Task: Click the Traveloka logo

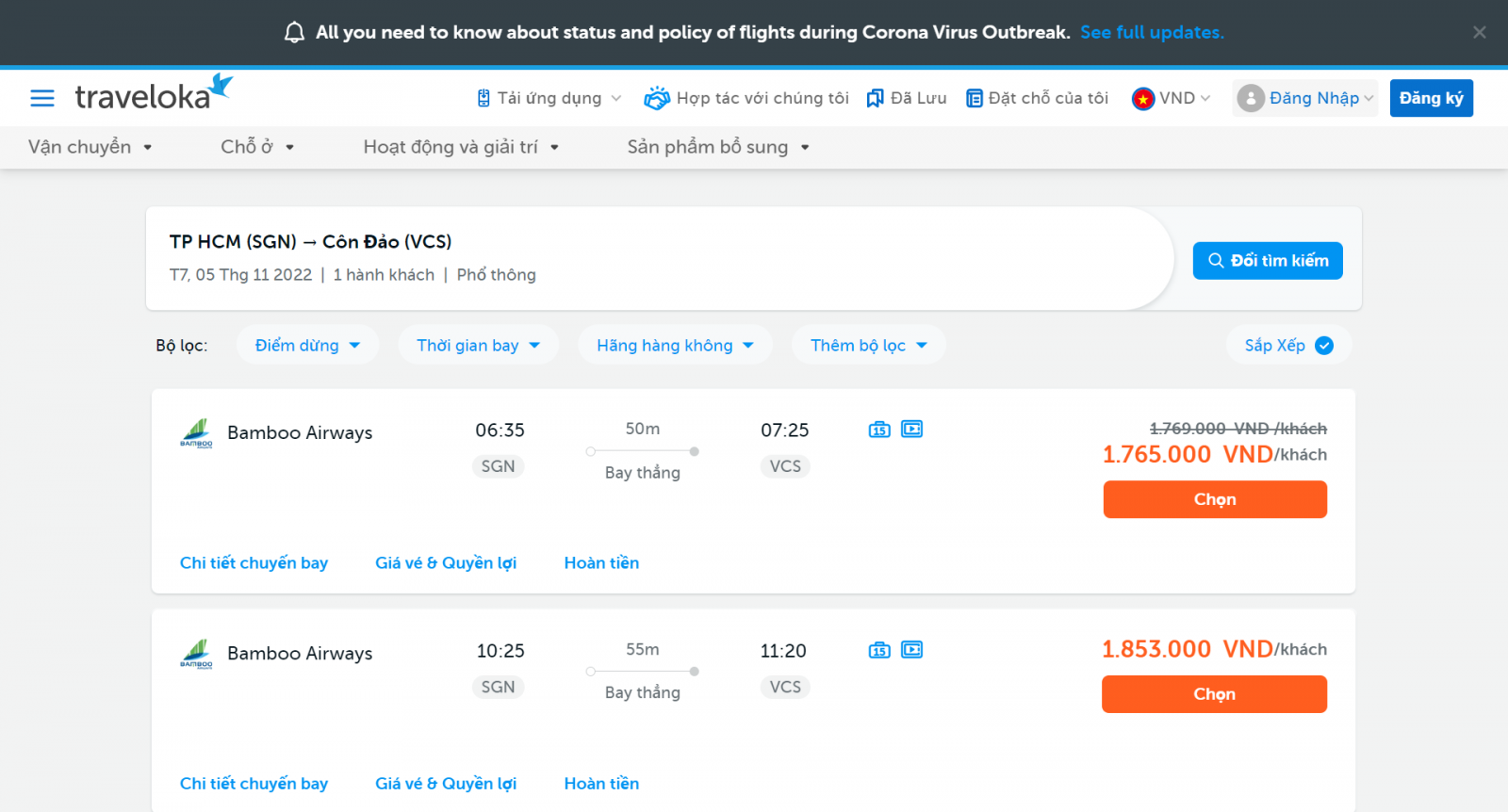Action: (153, 94)
